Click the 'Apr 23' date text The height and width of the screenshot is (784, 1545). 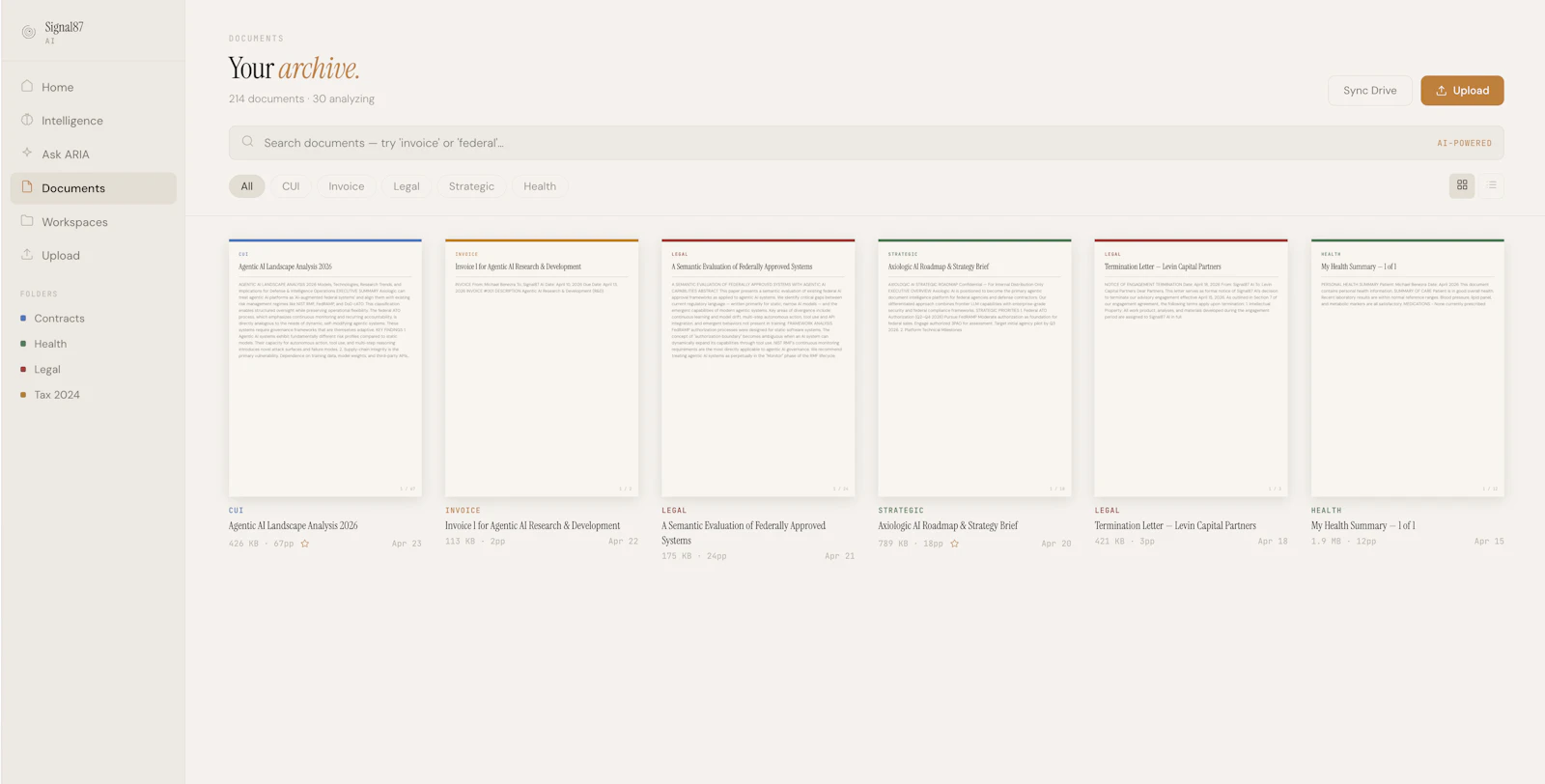(x=407, y=544)
